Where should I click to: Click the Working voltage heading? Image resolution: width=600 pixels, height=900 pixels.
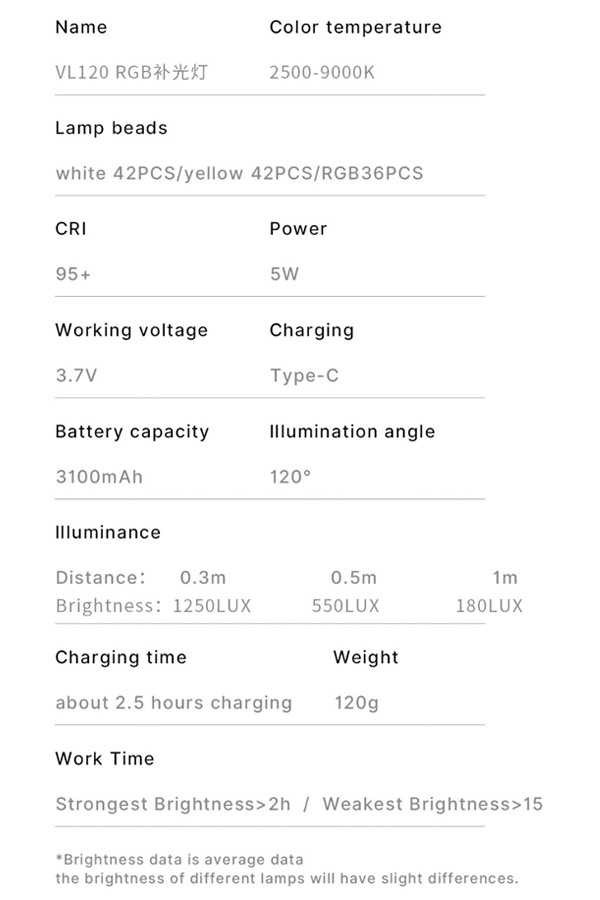[x=131, y=330]
